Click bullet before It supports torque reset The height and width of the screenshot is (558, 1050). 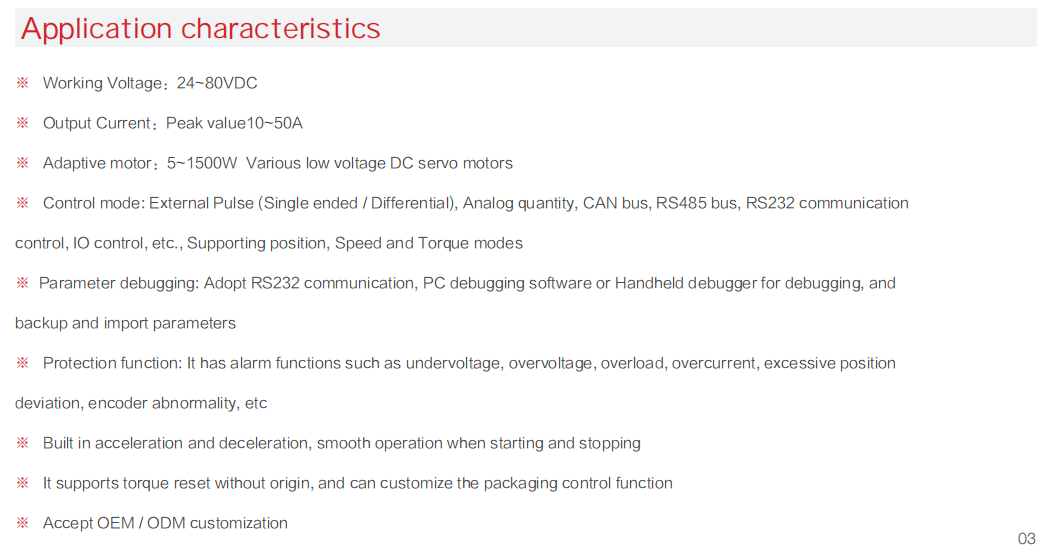coord(22,483)
